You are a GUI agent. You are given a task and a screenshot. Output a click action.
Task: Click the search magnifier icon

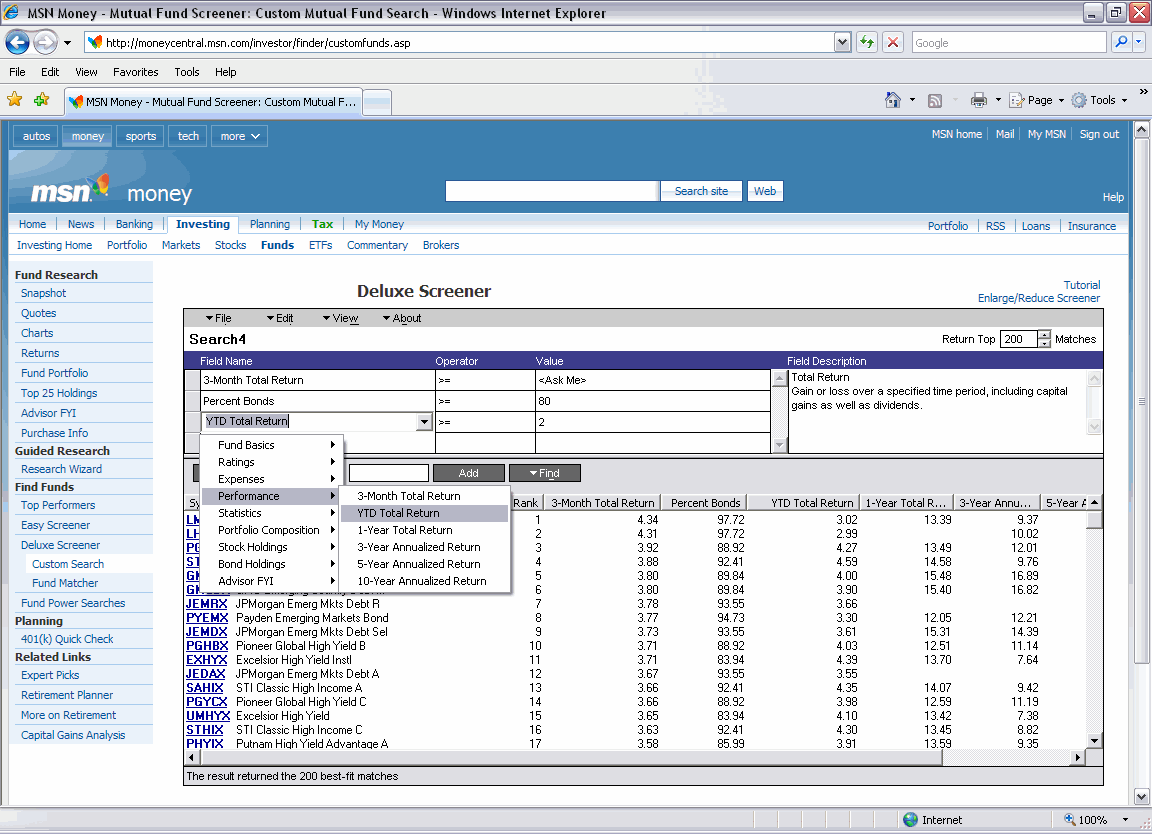click(1121, 43)
